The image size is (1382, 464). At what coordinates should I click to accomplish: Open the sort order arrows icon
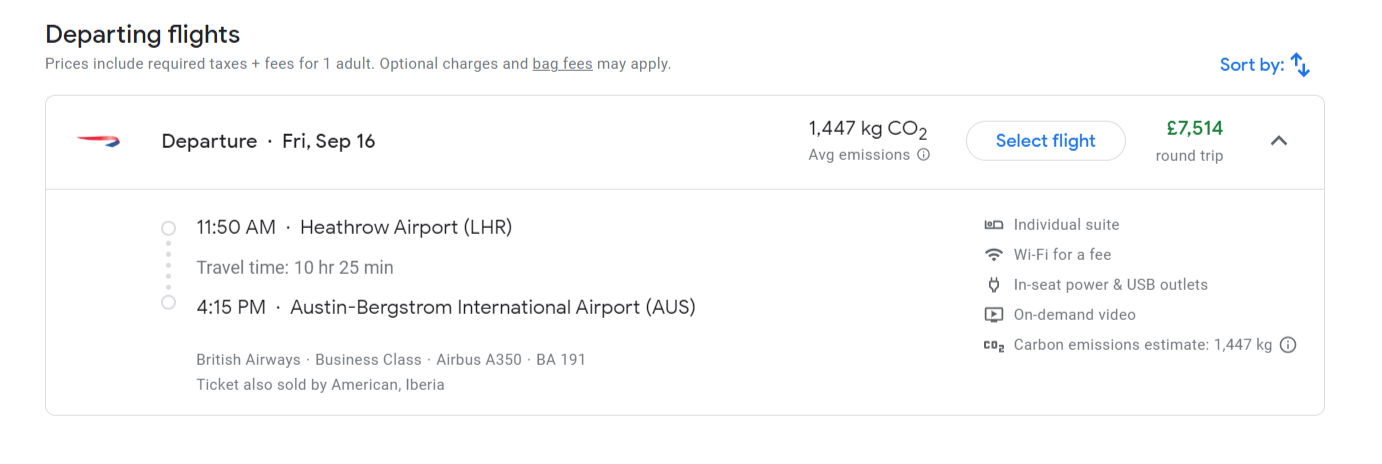point(1300,65)
